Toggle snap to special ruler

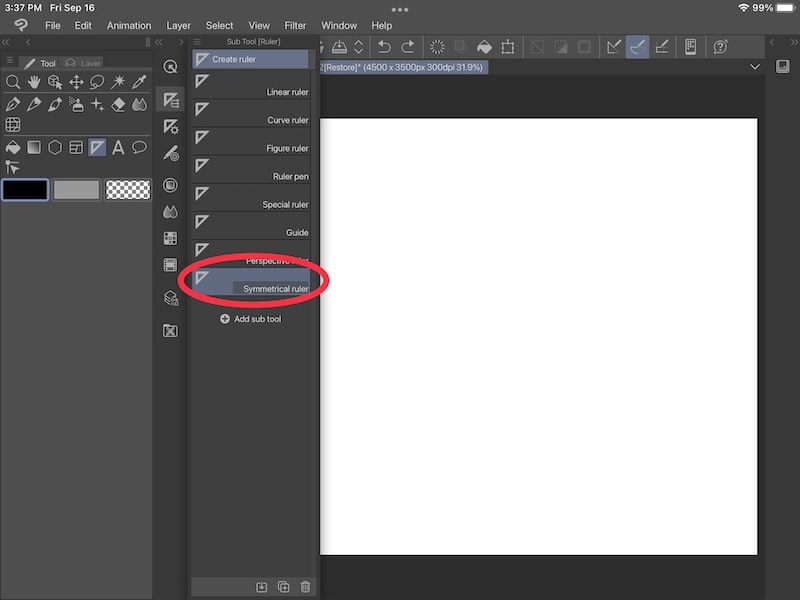(638, 47)
